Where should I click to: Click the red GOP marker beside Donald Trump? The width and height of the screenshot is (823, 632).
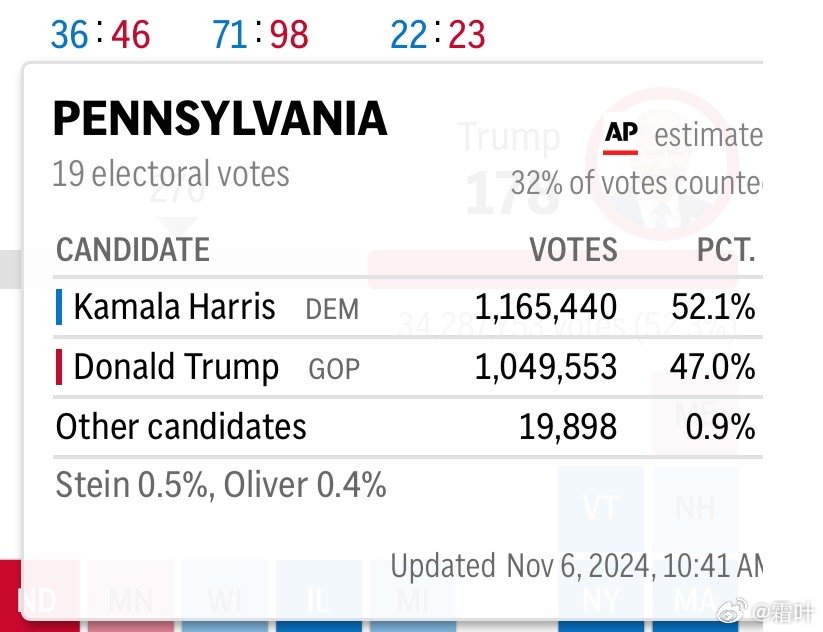point(60,367)
